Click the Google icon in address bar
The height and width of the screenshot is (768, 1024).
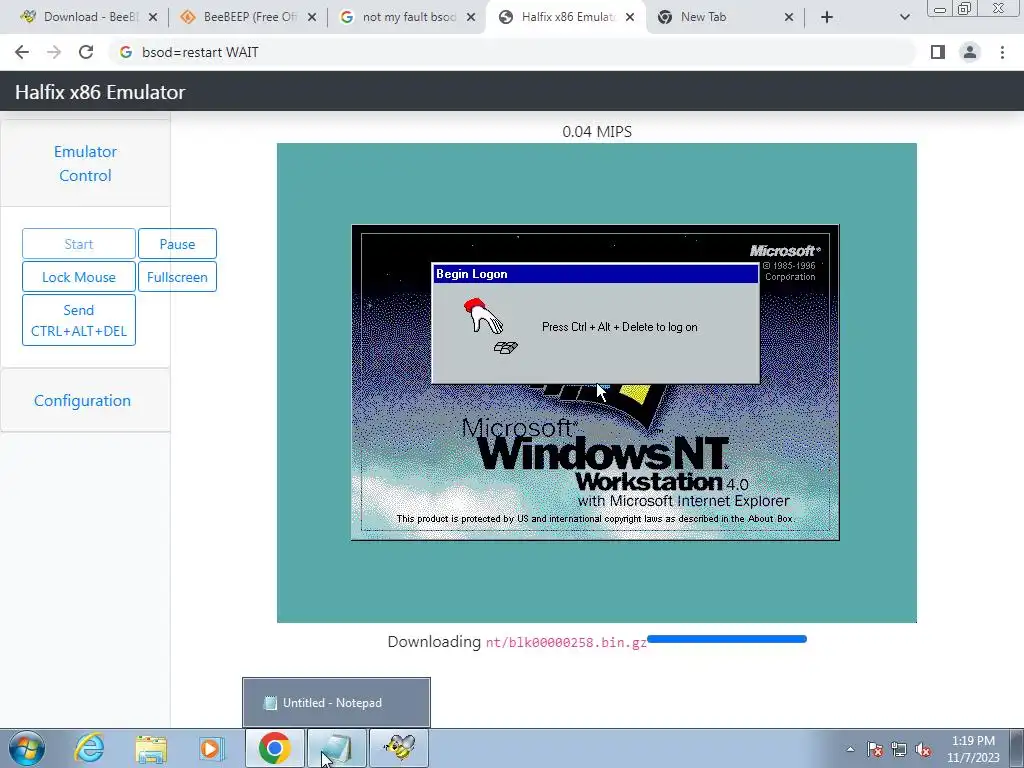(126, 52)
